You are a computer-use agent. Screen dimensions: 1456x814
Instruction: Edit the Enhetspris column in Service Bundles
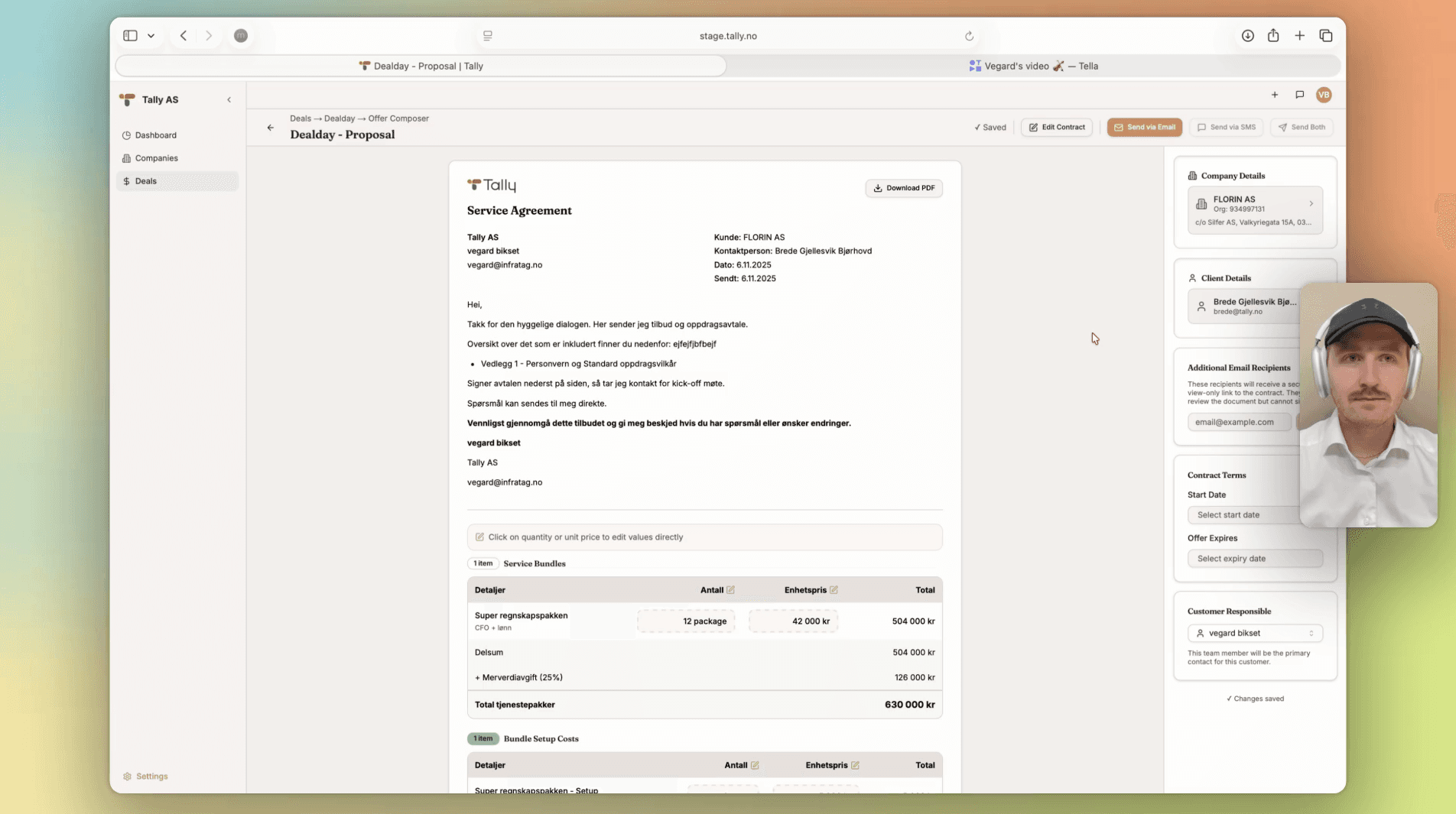click(x=834, y=590)
